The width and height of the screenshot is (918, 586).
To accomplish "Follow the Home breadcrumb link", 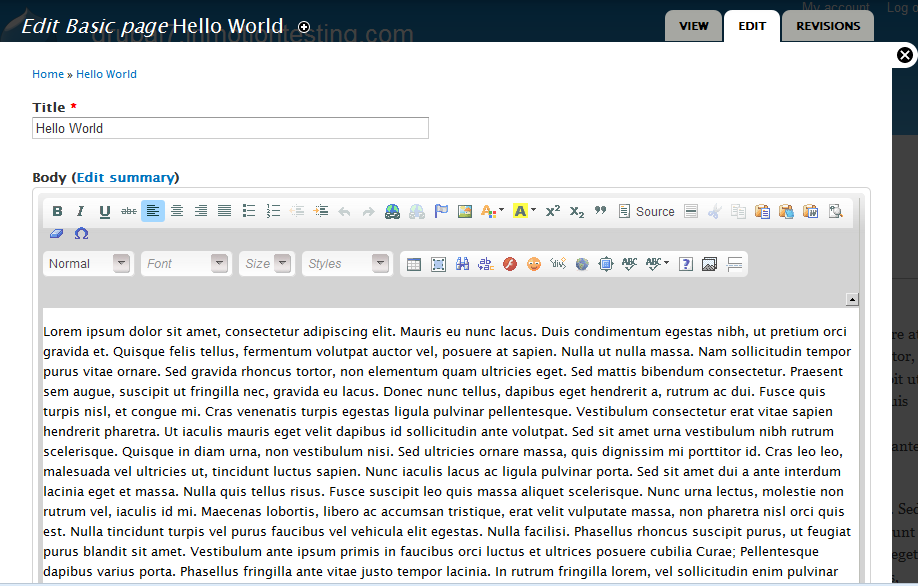I will tap(48, 74).
